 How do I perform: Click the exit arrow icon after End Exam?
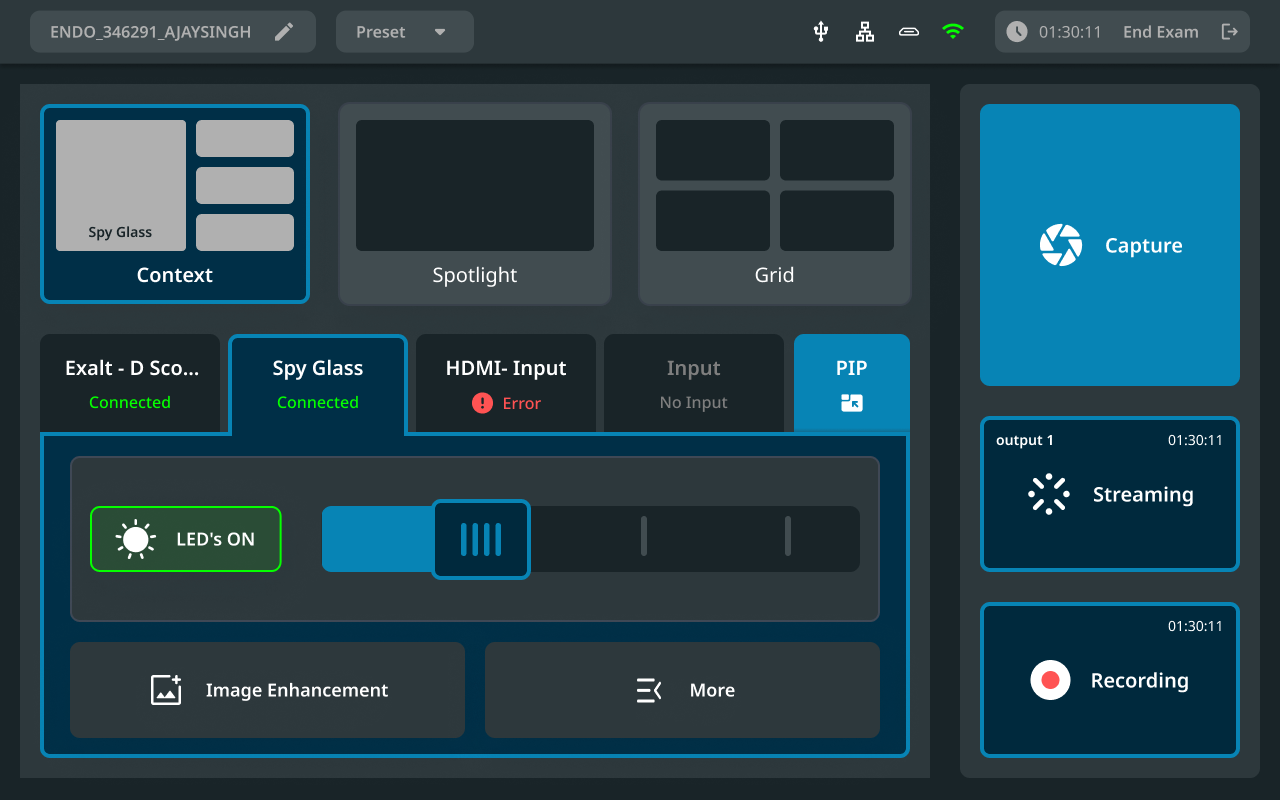pos(1230,32)
